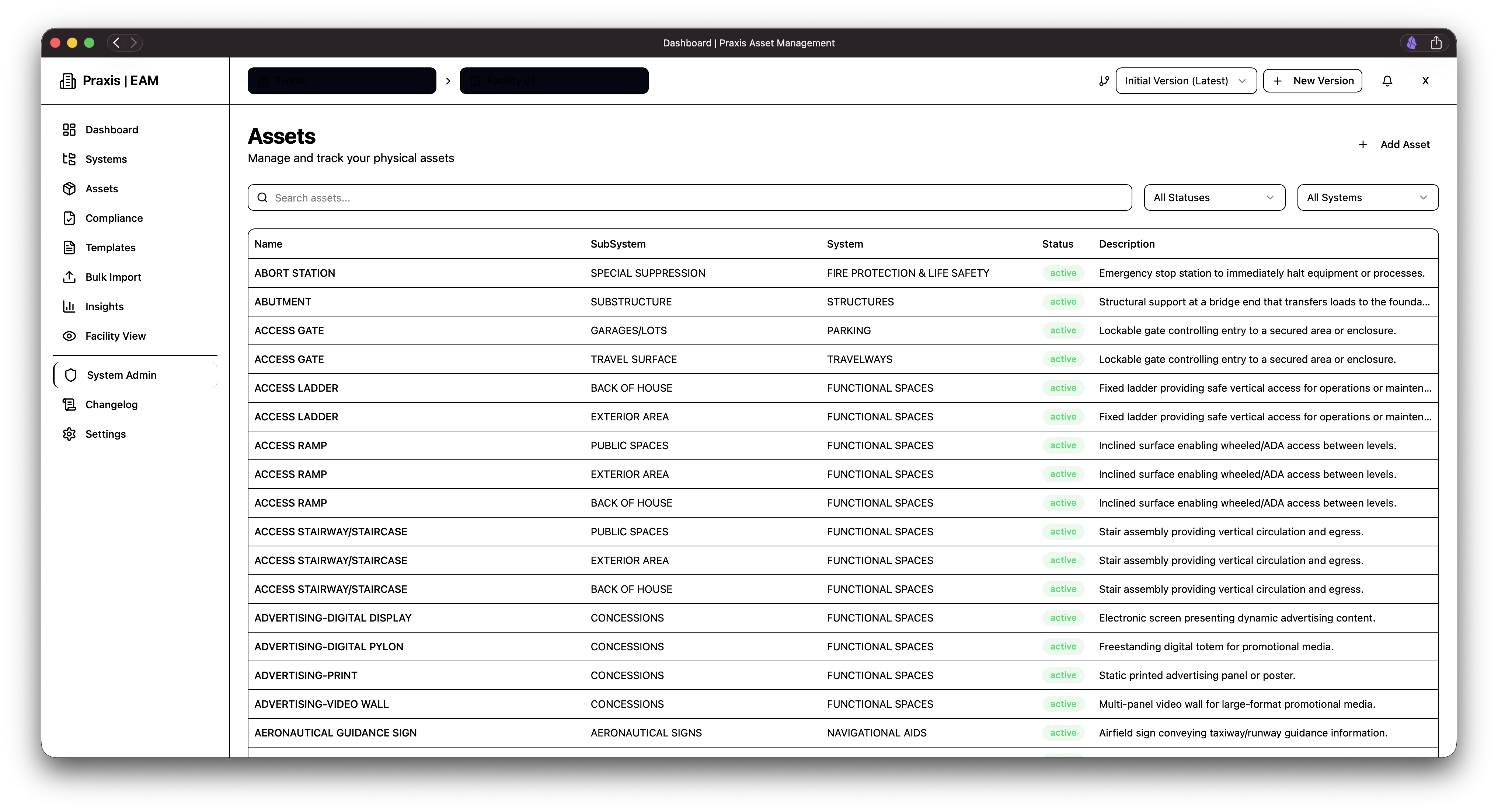This screenshot has width=1498, height=812.
Task: Click the Systems tree icon
Action: (69, 159)
